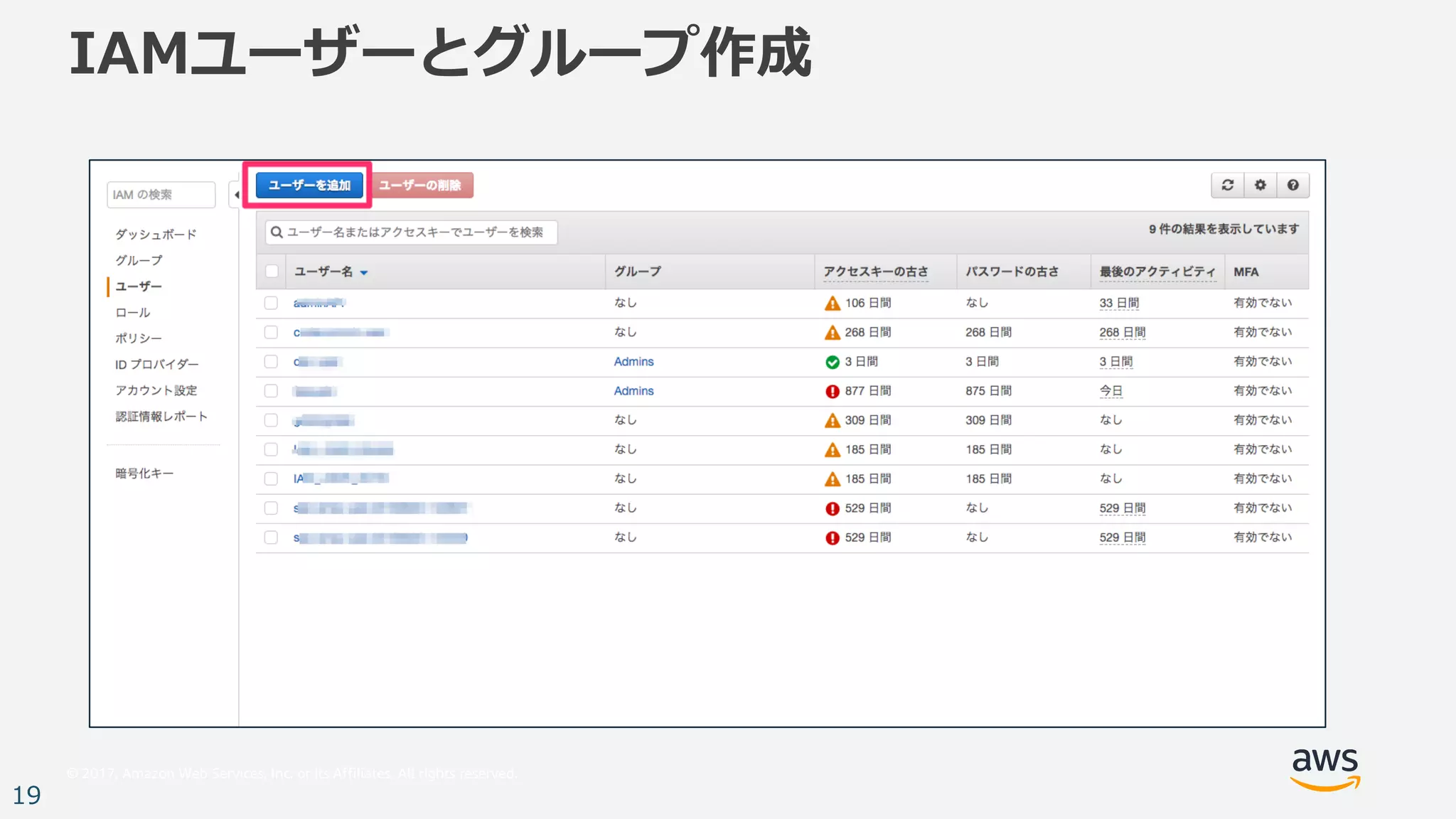The image size is (1456, 819).
Task: Open グループ in the left navigation
Action: point(139,260)
